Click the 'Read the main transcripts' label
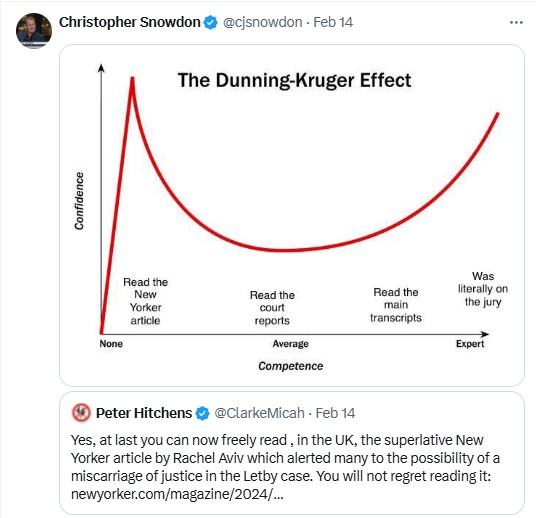Image resolution: width=536 pixels, height=518 pixels. tap(396, 305)
